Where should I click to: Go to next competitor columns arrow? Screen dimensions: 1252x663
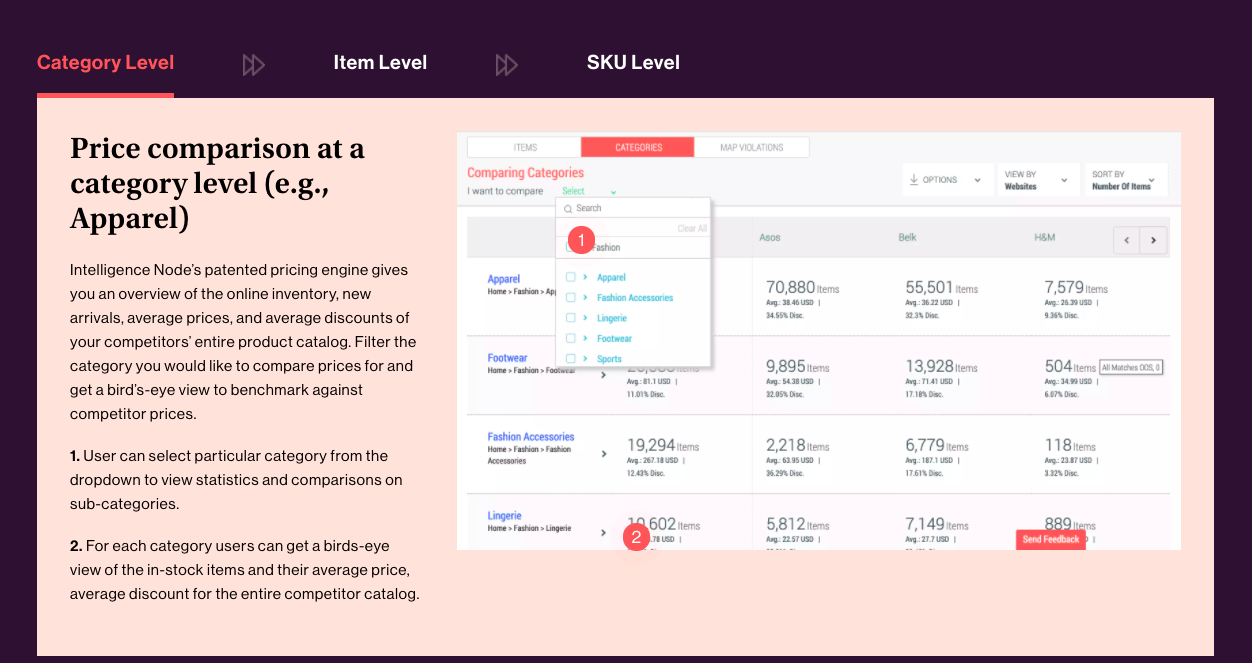click(x=1154, y=241)
